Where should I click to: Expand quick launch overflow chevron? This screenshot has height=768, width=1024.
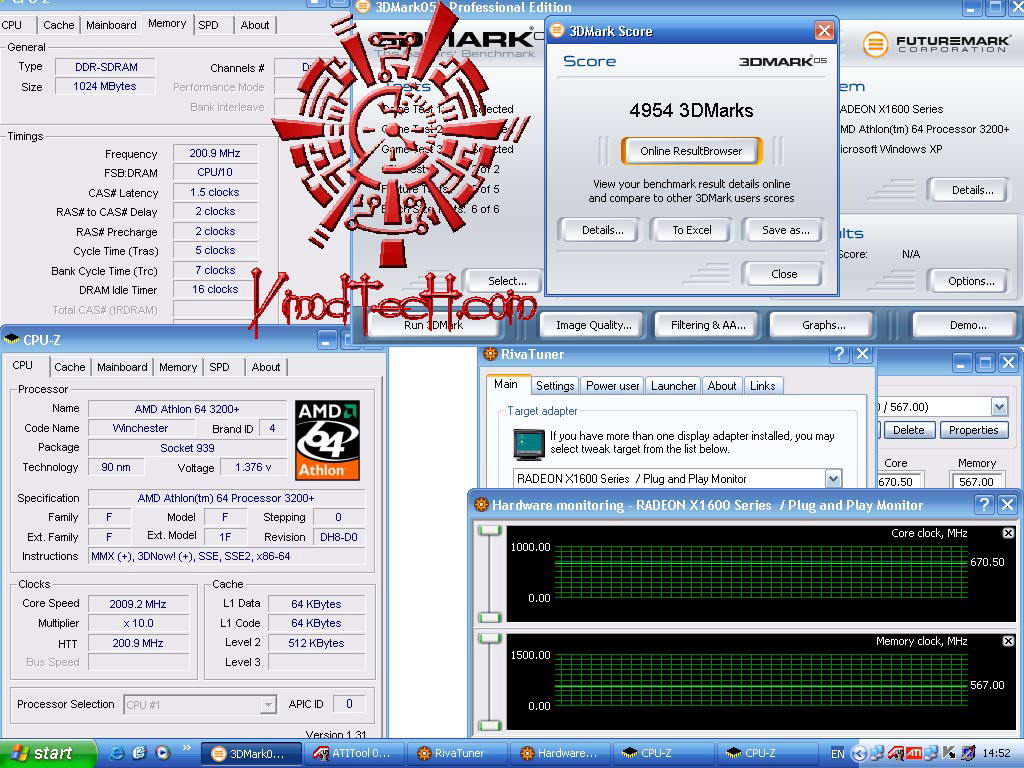[186, 748]
